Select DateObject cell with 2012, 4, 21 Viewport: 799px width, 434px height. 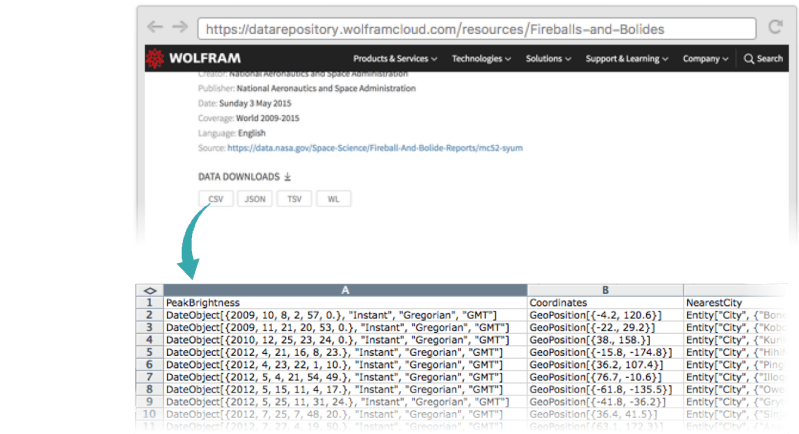[345, 352]
